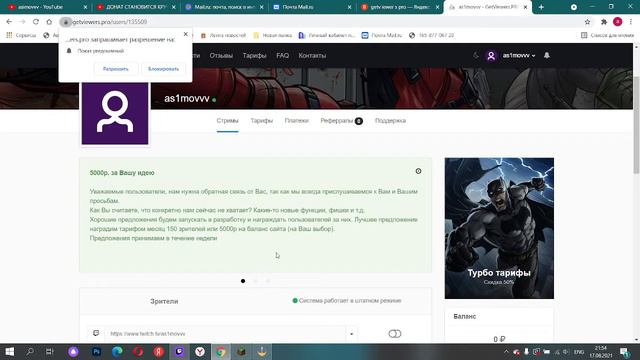Close the notification permission popup
The width and height of the screenshot is (640, 360).
(x=186, y=34)
